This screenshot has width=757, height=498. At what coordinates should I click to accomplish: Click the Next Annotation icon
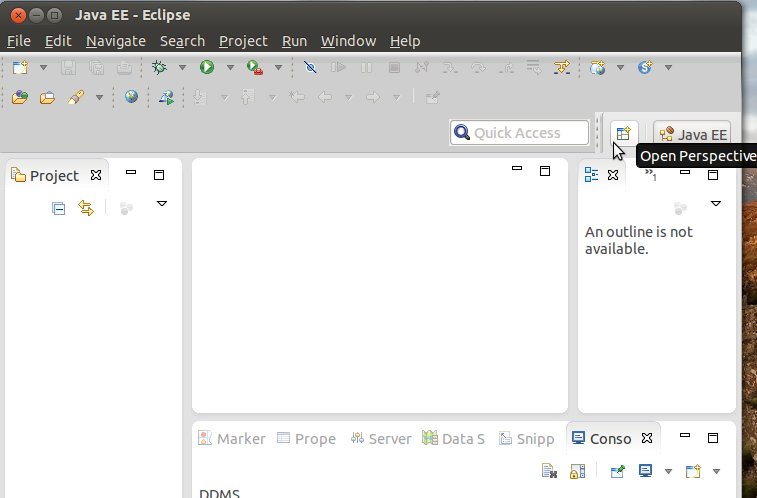pos(200,97)
